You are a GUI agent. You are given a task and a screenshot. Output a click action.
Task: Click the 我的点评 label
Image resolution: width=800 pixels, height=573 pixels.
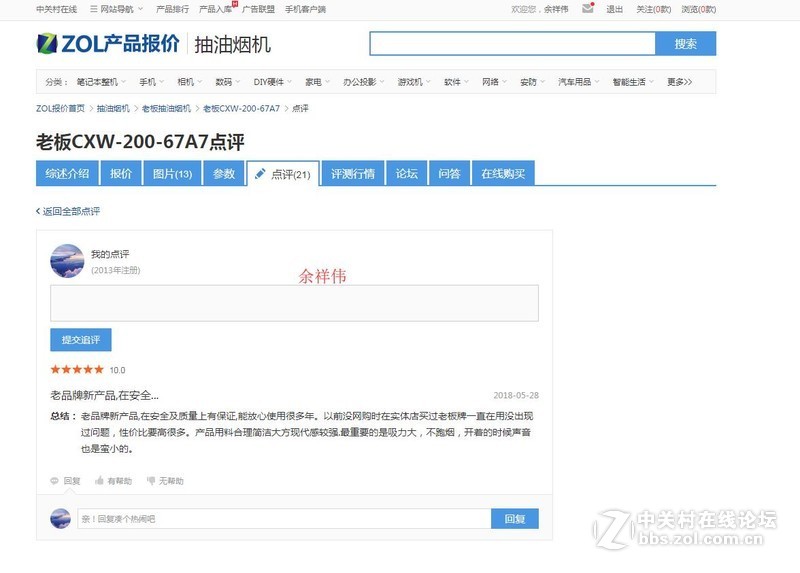(x=110, y=254)
